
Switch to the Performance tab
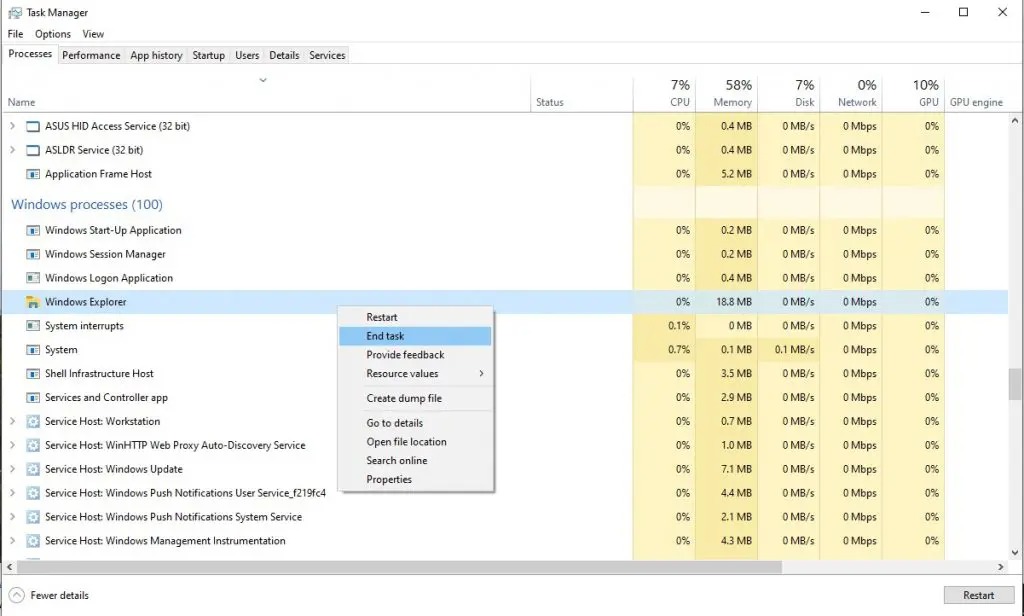91,55
